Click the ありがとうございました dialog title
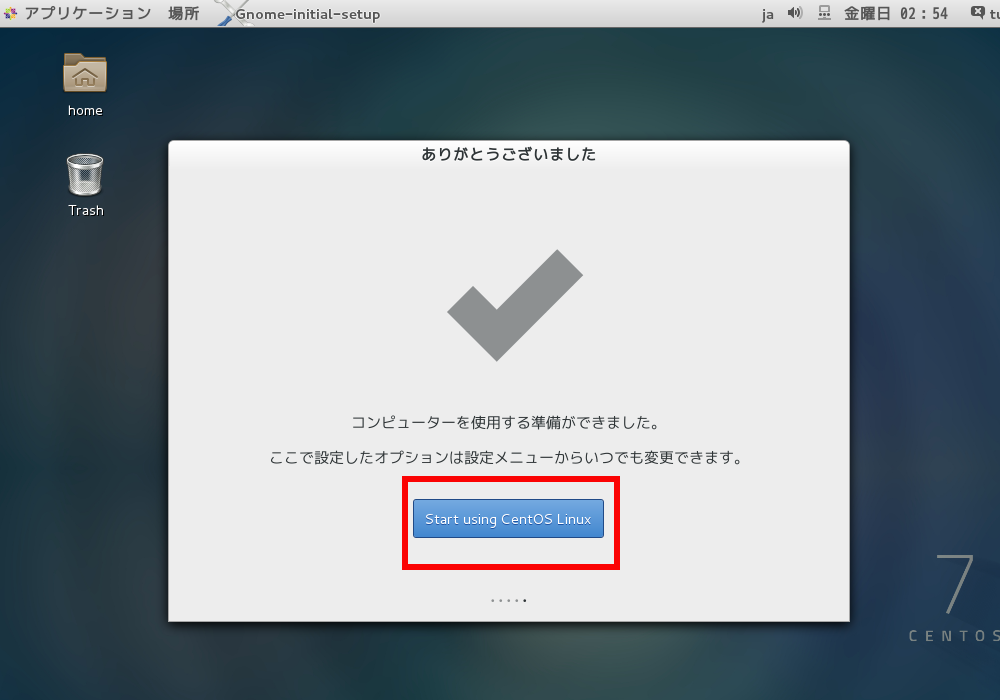Viewport: 1000px width, 700px height. click(x=508, y=154)
